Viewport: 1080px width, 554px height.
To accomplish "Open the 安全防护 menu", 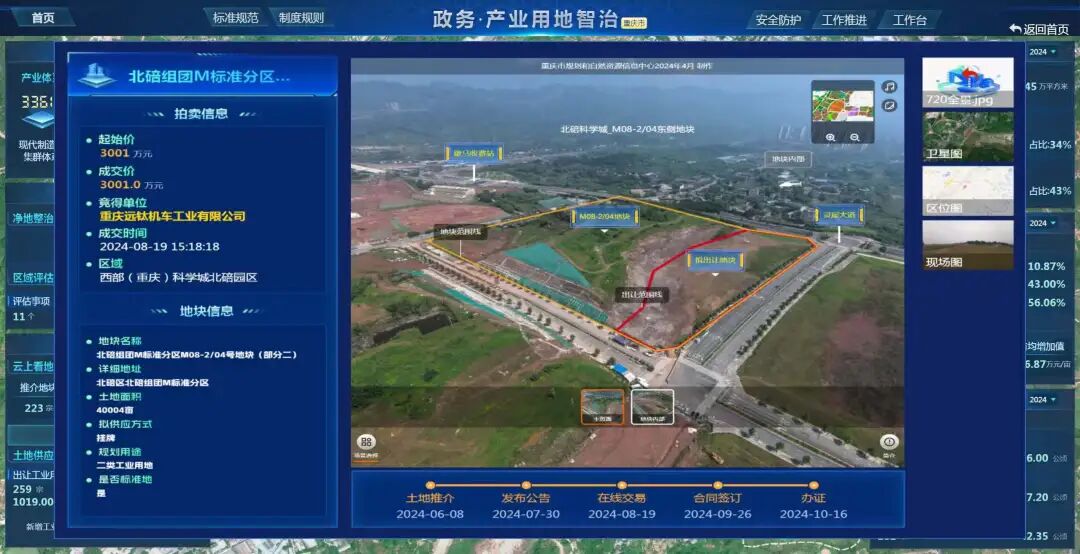I will coord(778,20).
